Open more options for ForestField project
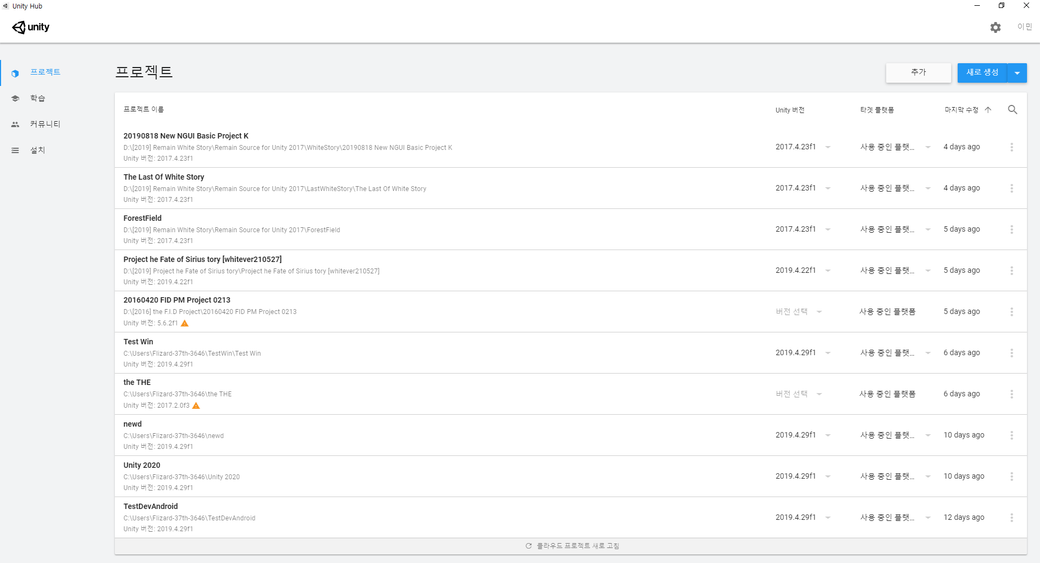Image resolution: width=1040 pixels, height=563 pixels. [x=1012, y=230]
